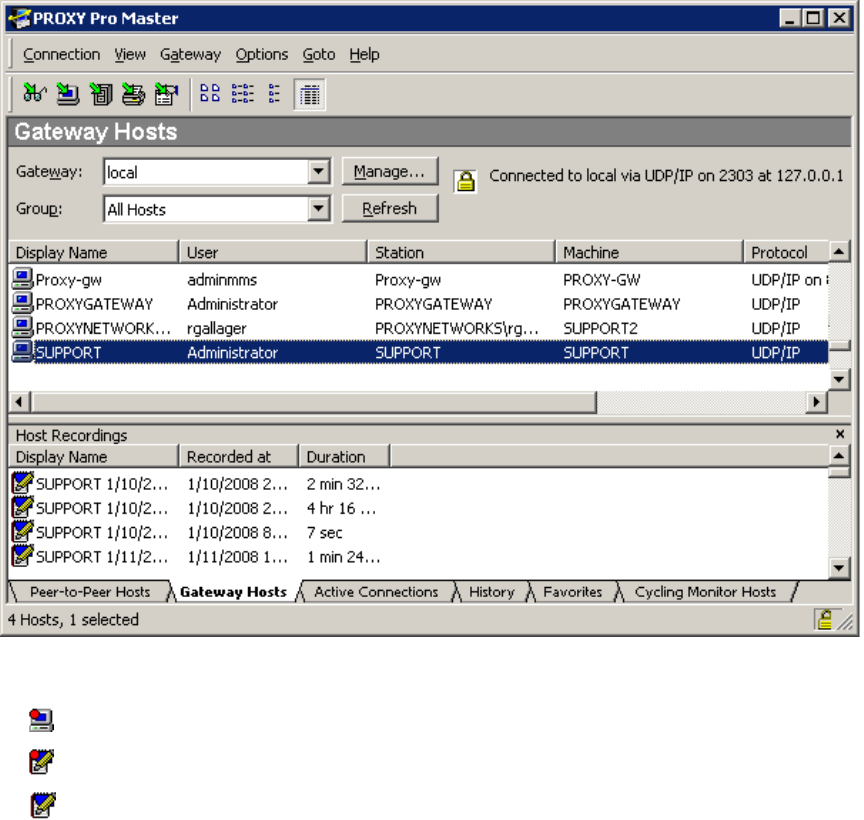Click '4 Hosts, 1 selected' status text
Image resolution: width=864 pixels, height=820 pixels.
[73, 619]
